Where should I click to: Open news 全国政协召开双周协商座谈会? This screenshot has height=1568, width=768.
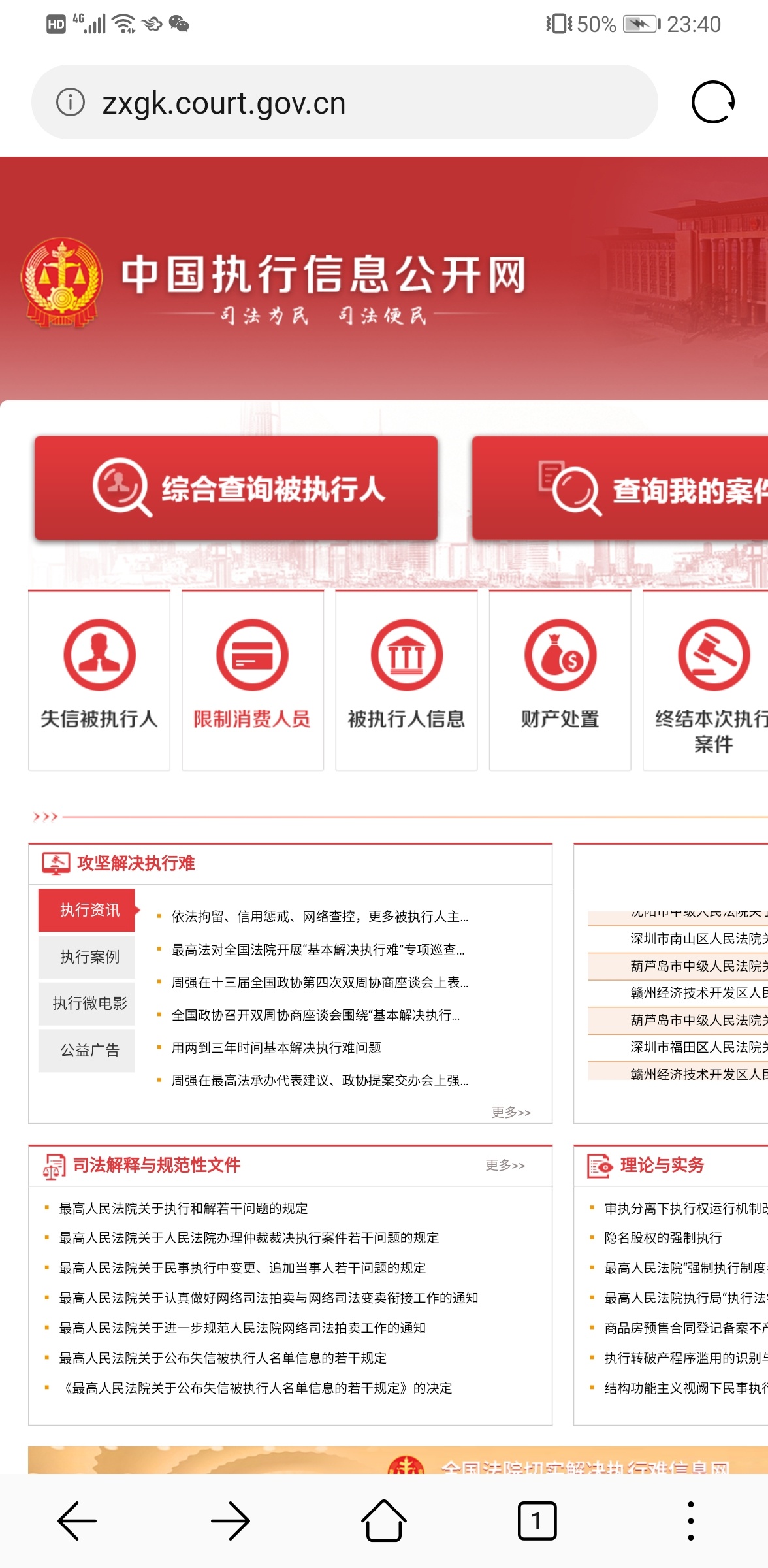pos(315,1015)
